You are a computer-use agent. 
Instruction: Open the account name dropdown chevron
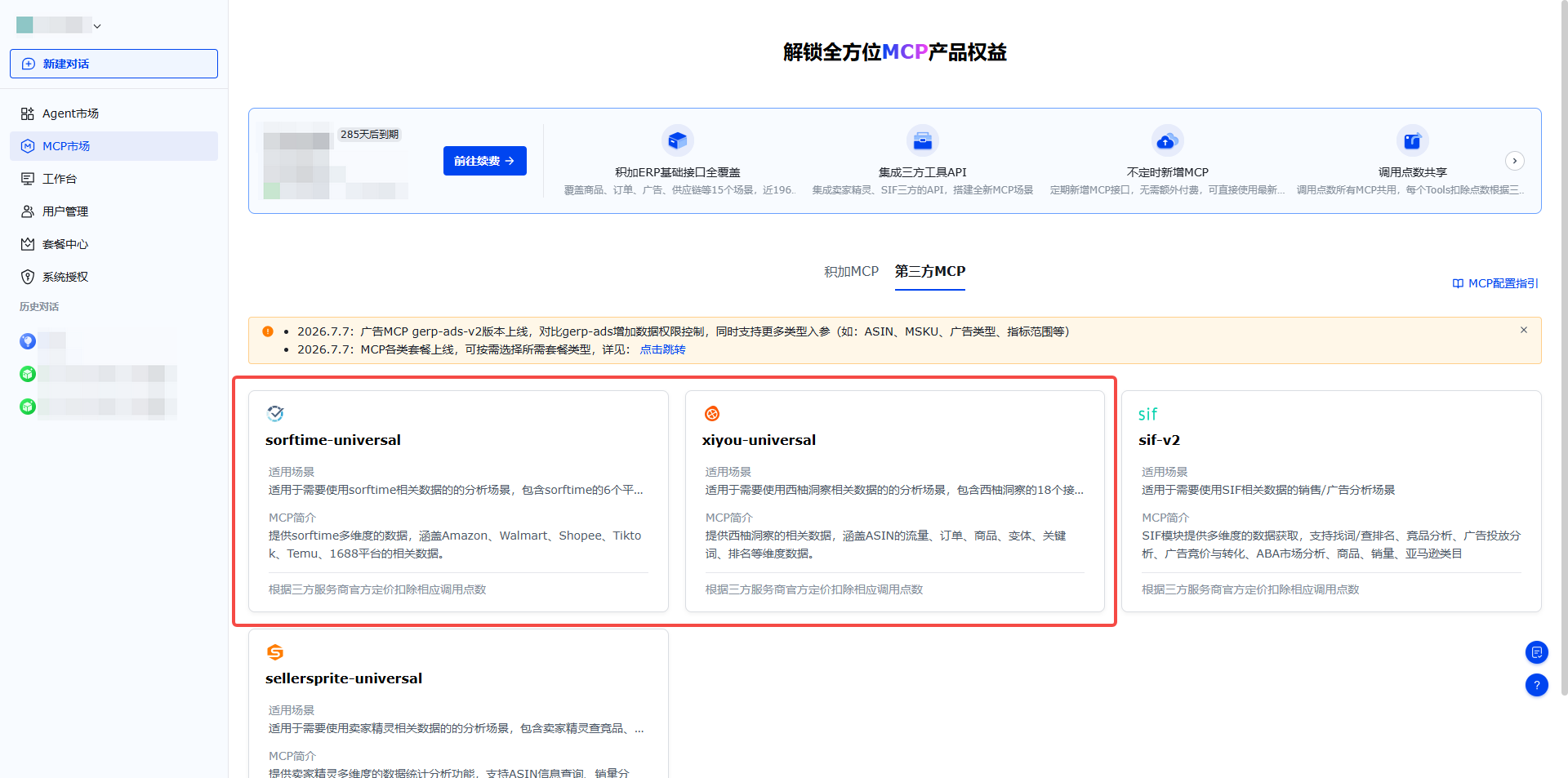(x=97, y=26)
